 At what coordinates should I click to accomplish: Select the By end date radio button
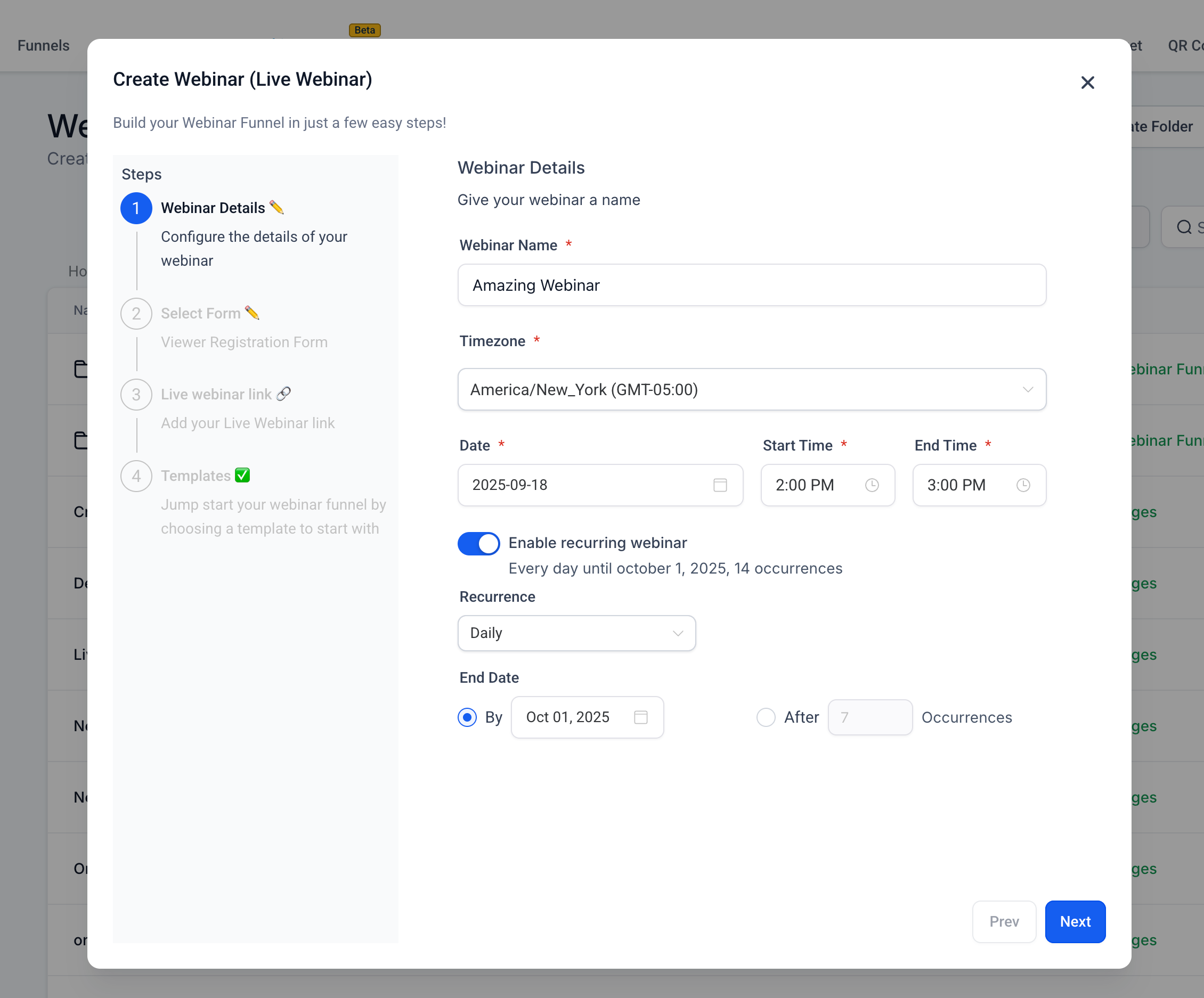click(x=467, y=717)
